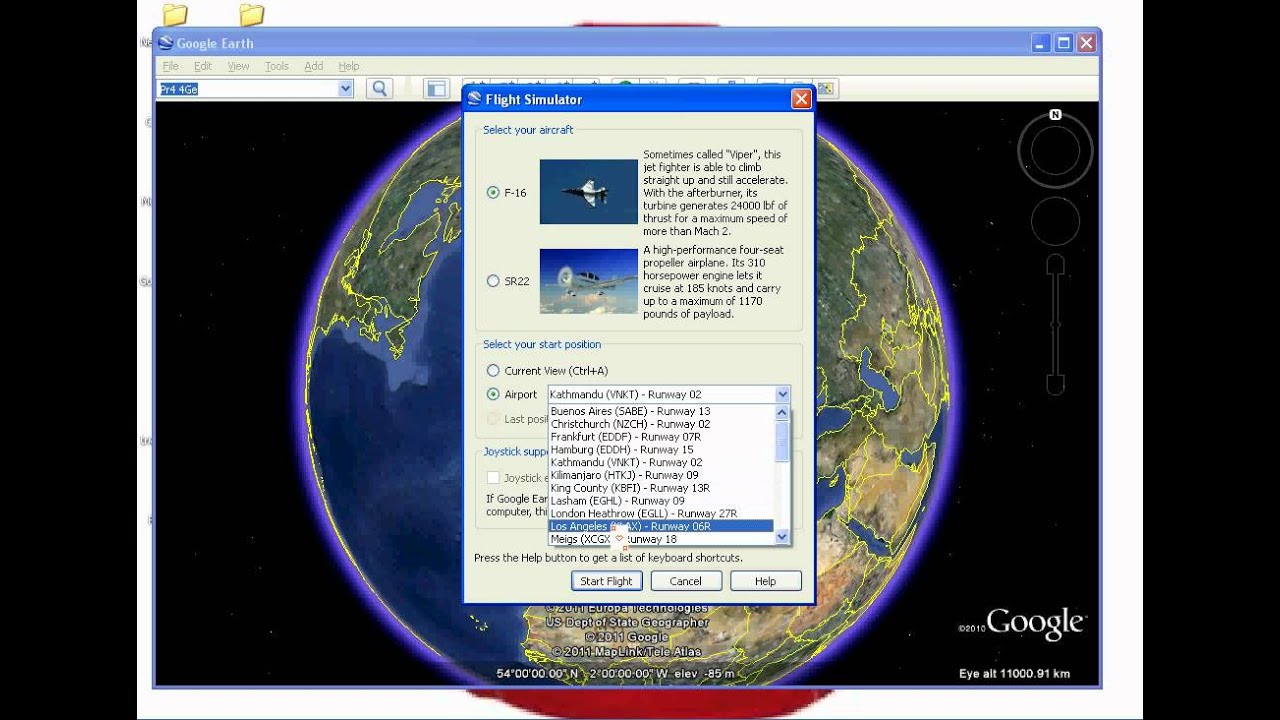This screenshot has width=1280, height=720.
Task: Click the zoom-out end of the zoom slider
Action: point(1055,383)
